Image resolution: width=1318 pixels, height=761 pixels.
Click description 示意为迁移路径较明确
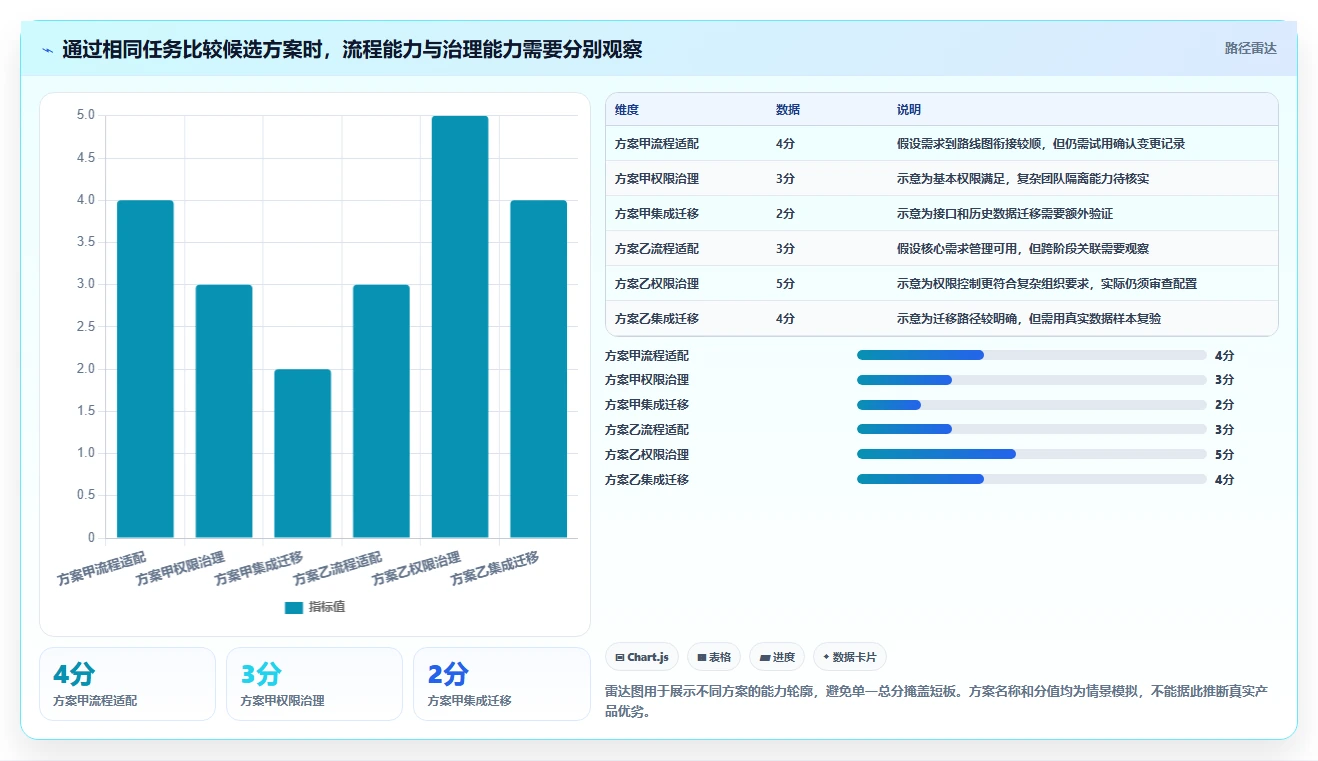[1029, 319]
